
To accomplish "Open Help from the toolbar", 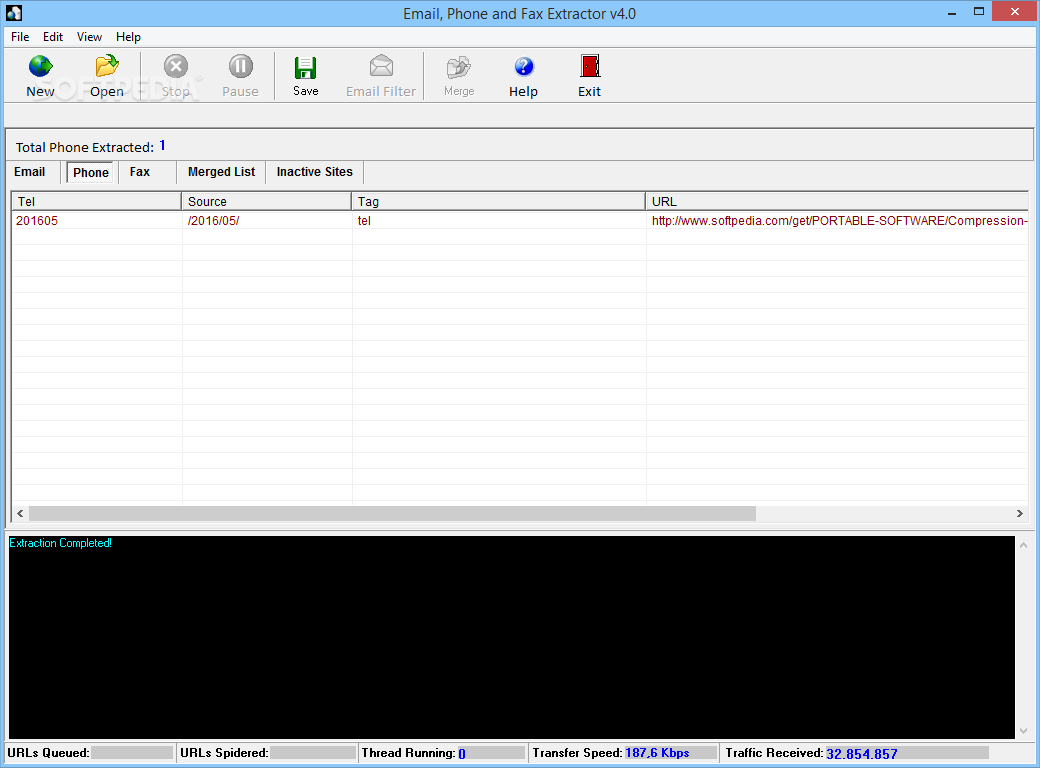I will click(523, 76).
